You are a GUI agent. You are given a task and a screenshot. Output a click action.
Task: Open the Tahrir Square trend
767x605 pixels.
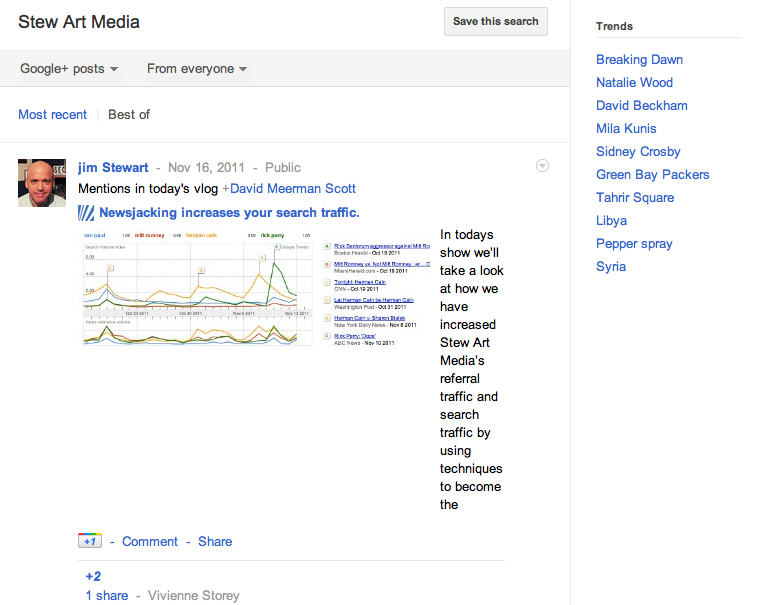pos(635,198)
